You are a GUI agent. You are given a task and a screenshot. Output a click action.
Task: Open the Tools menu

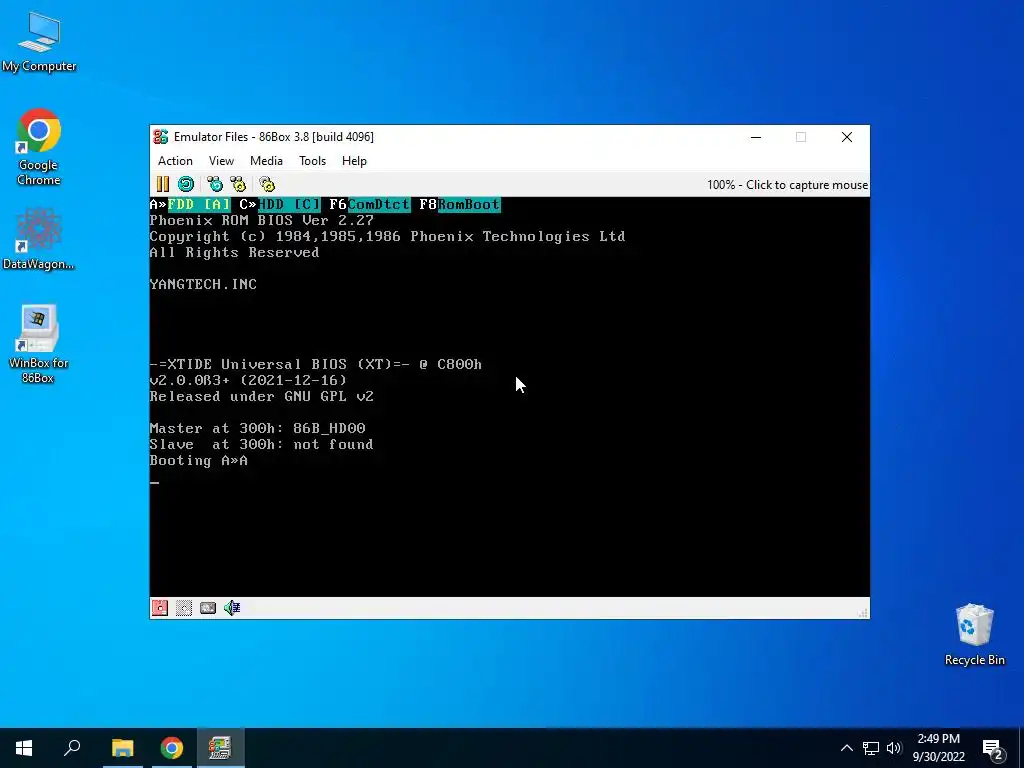[x=312, y=161]
